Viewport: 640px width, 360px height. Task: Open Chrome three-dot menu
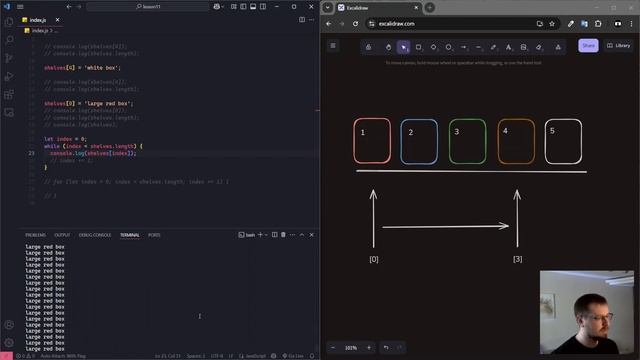pyautogui.click(x=631, y=24)
